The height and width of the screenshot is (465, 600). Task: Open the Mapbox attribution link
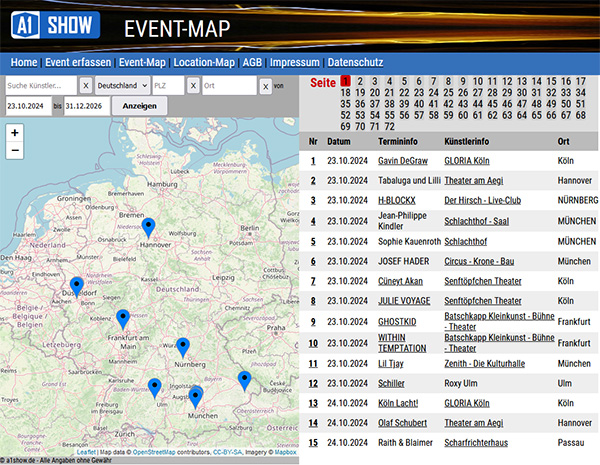pos(285,452)
